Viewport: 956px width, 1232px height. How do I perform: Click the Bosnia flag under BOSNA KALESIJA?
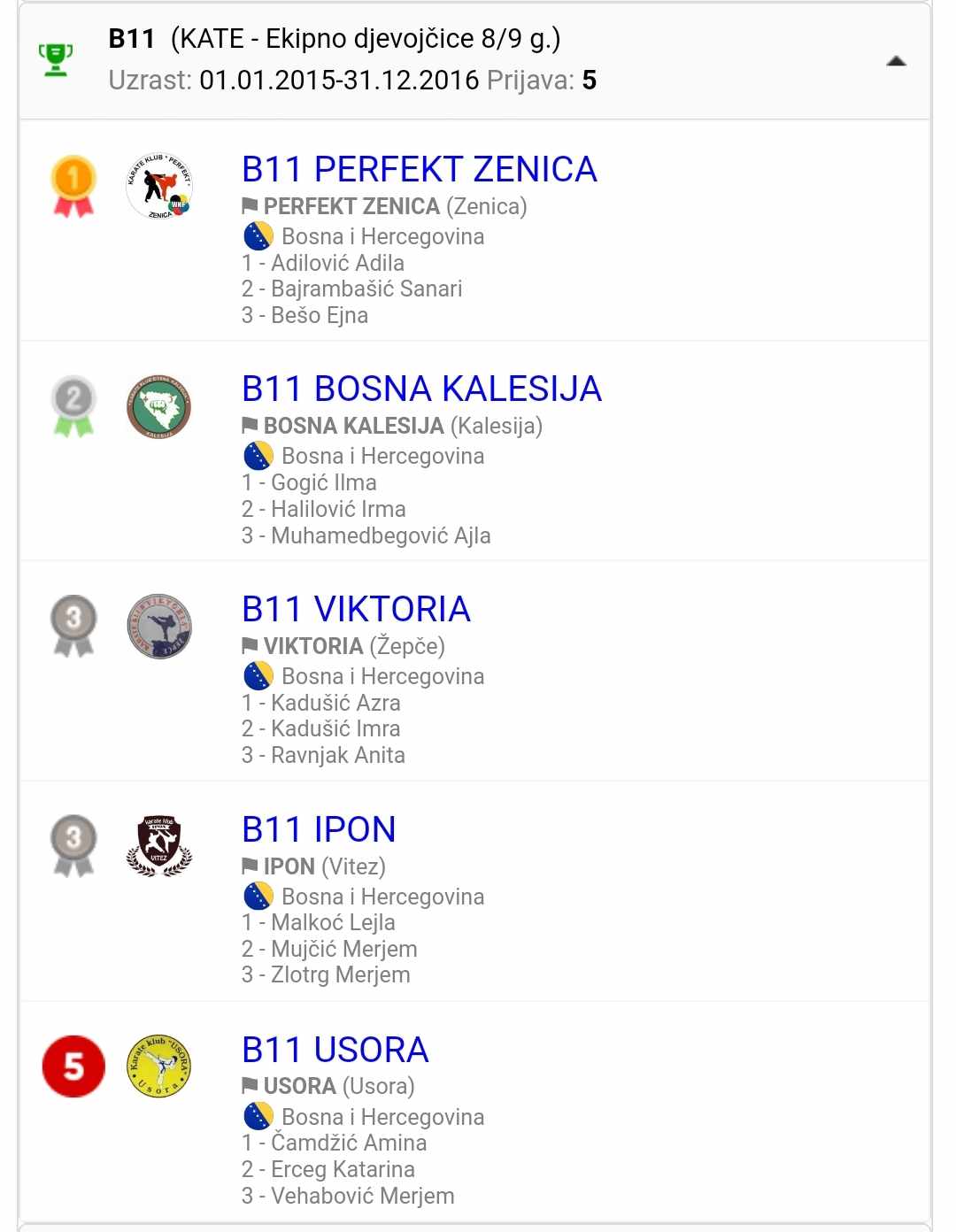[x=258, y=456]
